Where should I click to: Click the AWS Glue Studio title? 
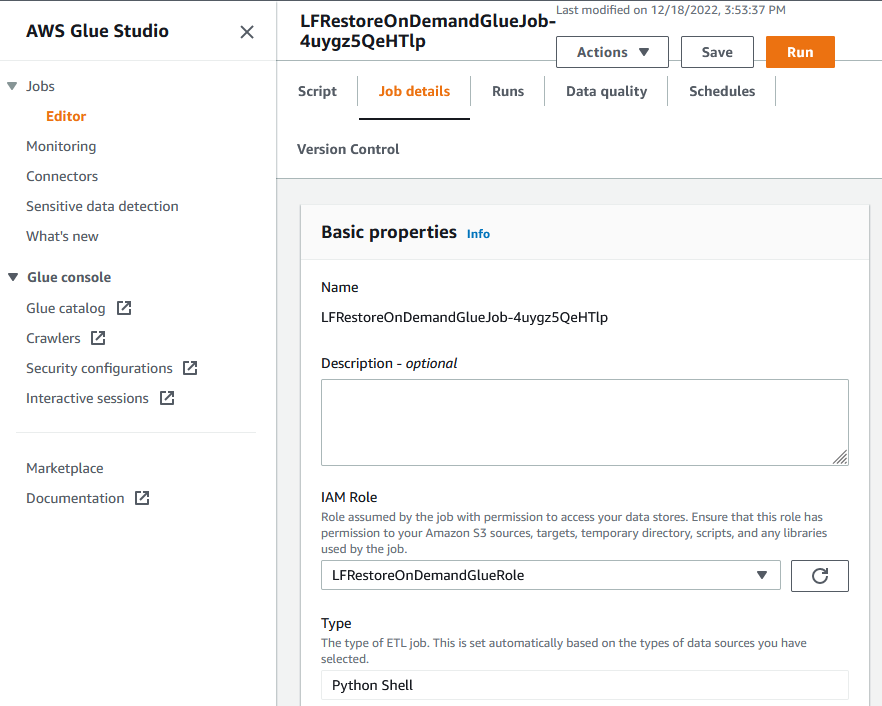coord(97,31)
